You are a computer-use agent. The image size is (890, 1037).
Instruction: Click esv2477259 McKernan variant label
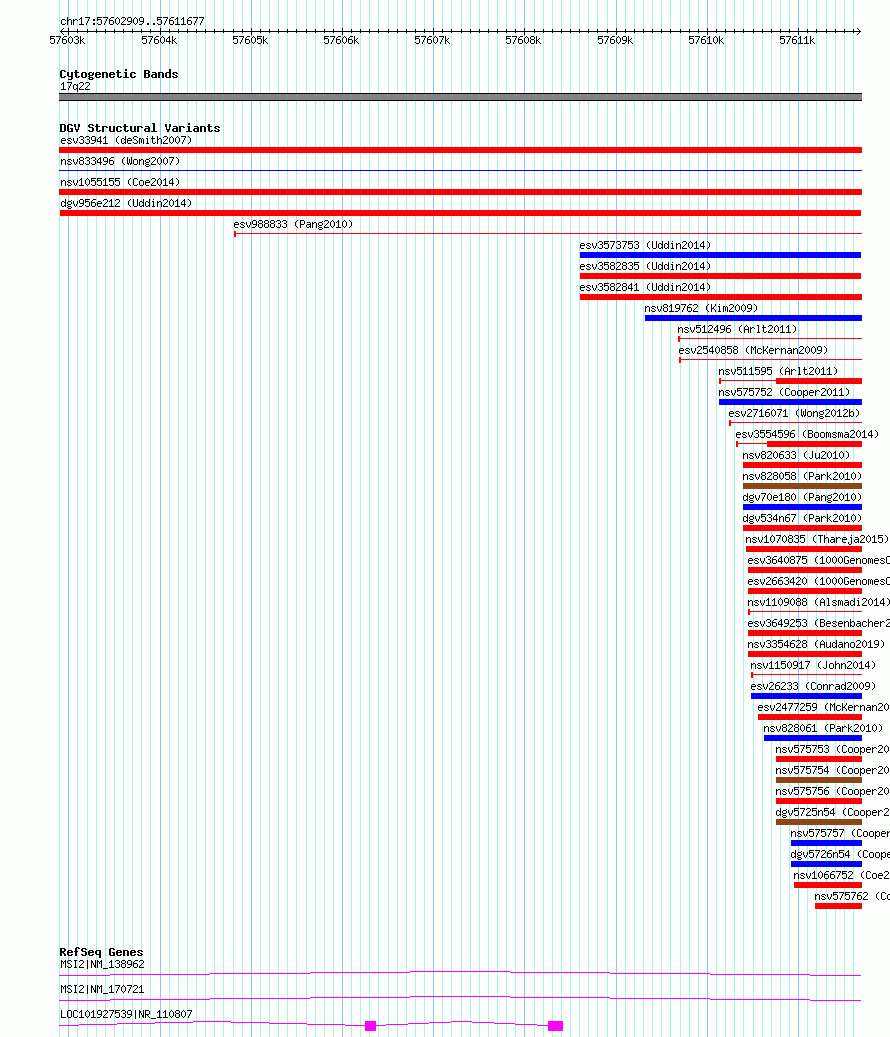click(823, 708)
